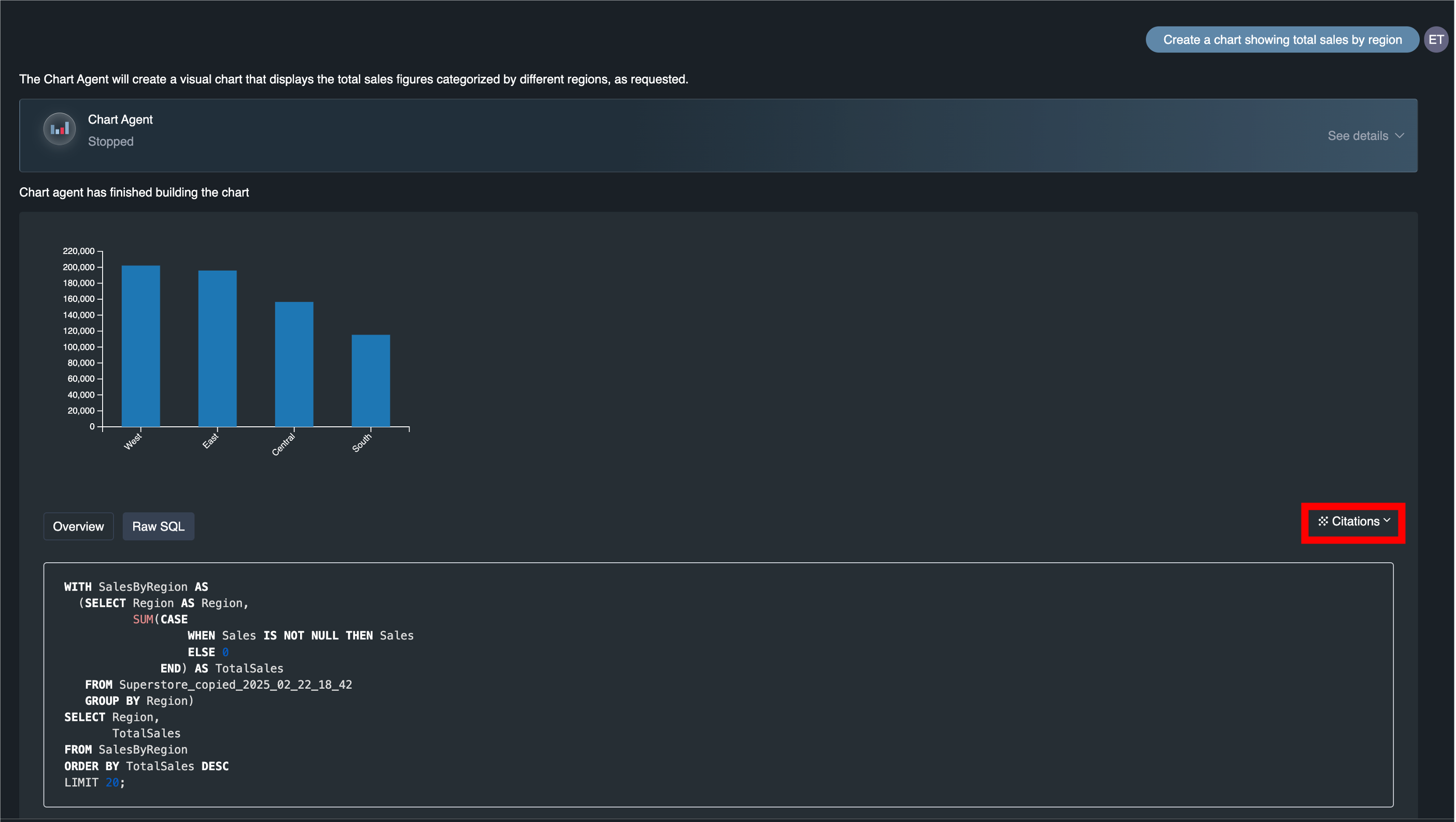This screenshot has height=822, width=1456.
Task: Click the Chart Agent title text
Action: 120,119
